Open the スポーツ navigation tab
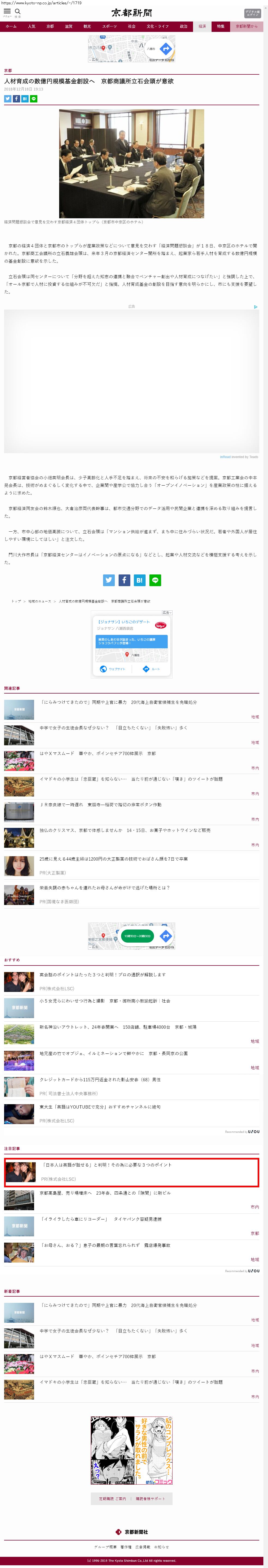 (x=109, y=27)
